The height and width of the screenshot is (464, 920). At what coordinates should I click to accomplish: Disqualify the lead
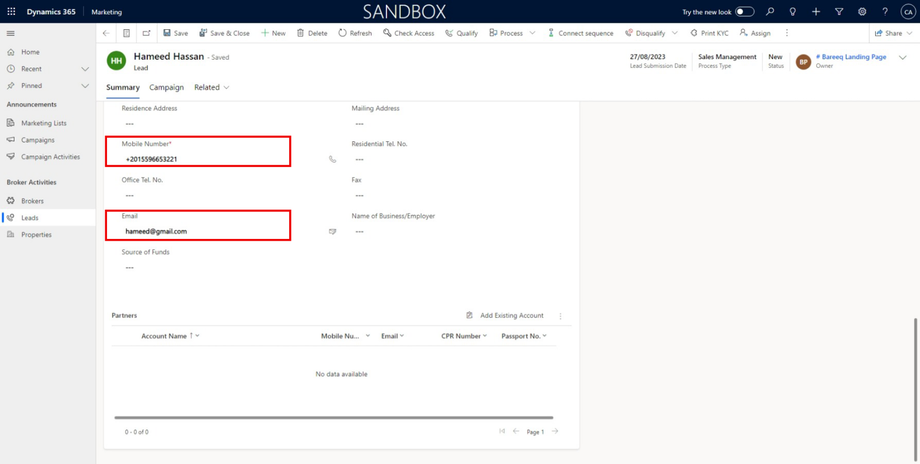pos(645,33)
